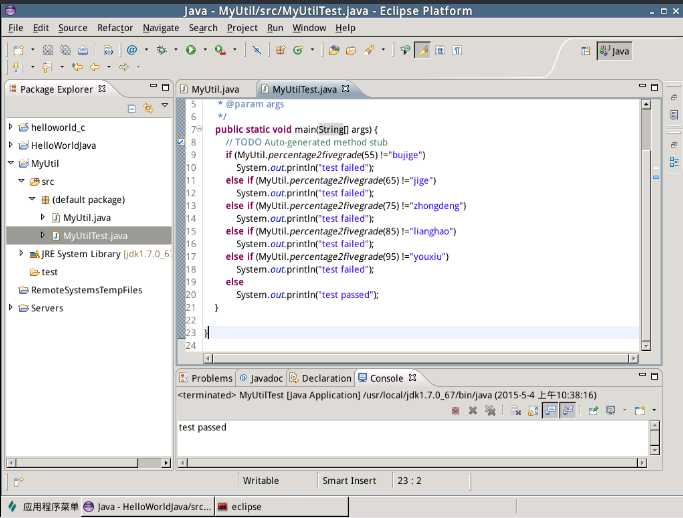Click the Next Annotation icon
This screenshot has height=518, width=683.
17,67
